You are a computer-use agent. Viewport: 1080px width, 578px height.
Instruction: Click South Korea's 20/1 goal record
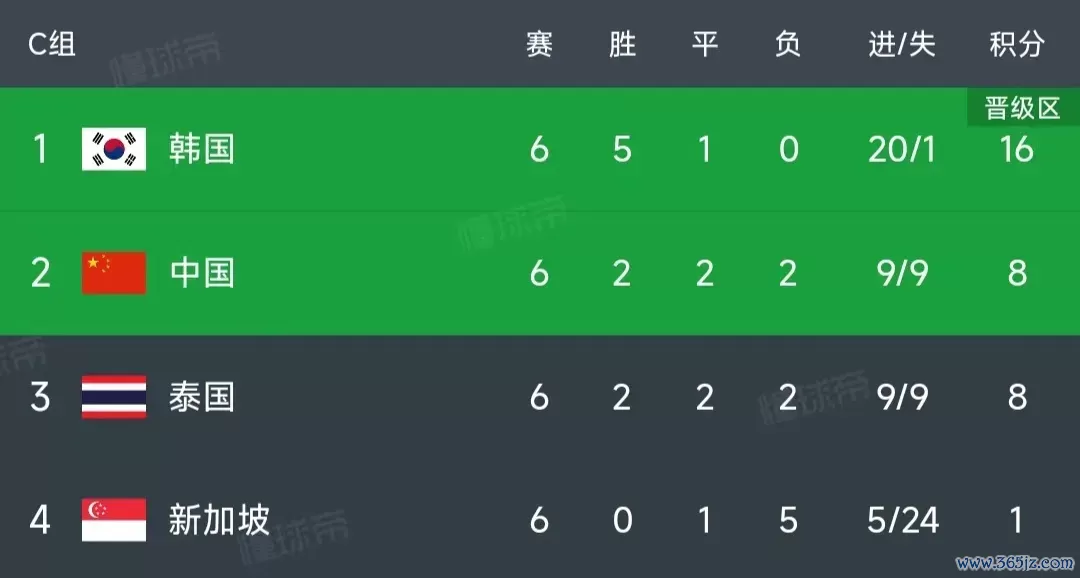pyautogui.click(x=902, y=149)
